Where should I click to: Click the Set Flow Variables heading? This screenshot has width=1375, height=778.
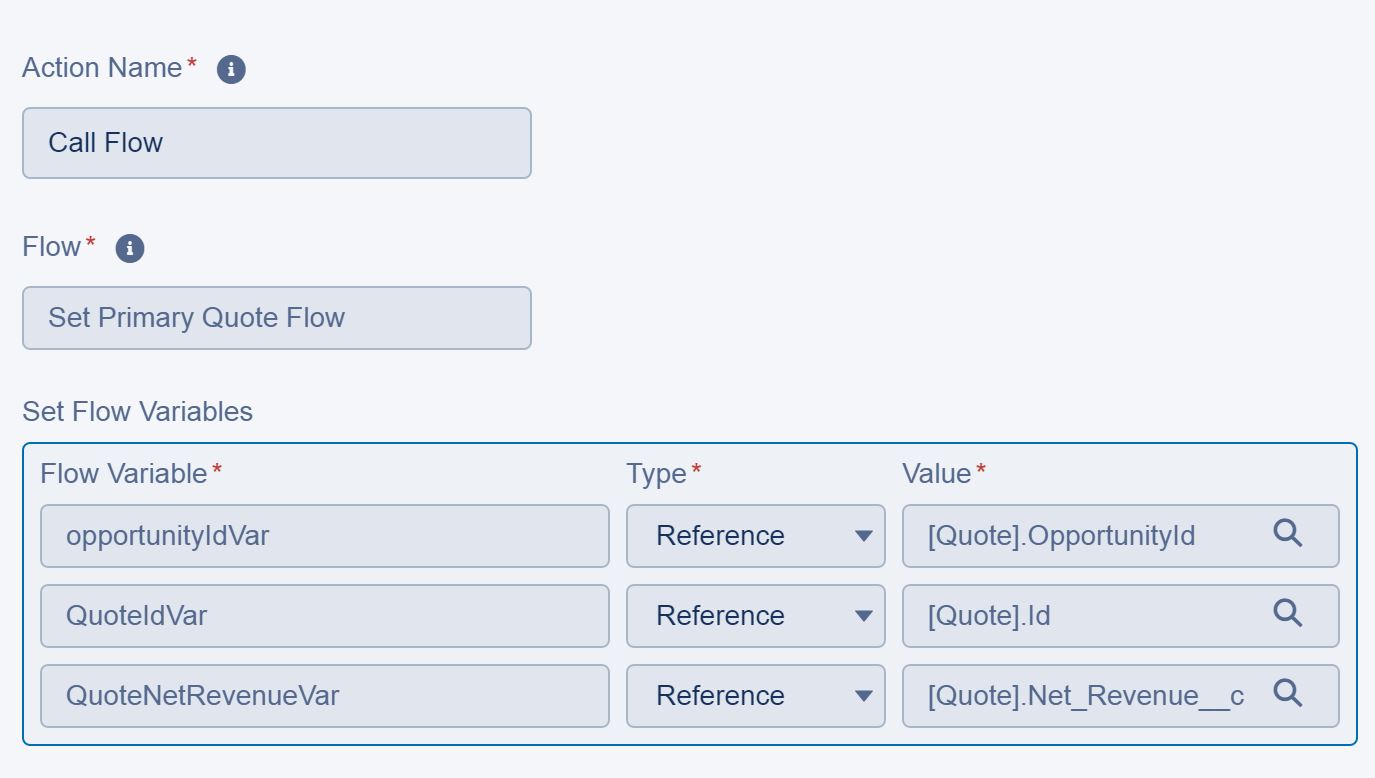(137, 412)
